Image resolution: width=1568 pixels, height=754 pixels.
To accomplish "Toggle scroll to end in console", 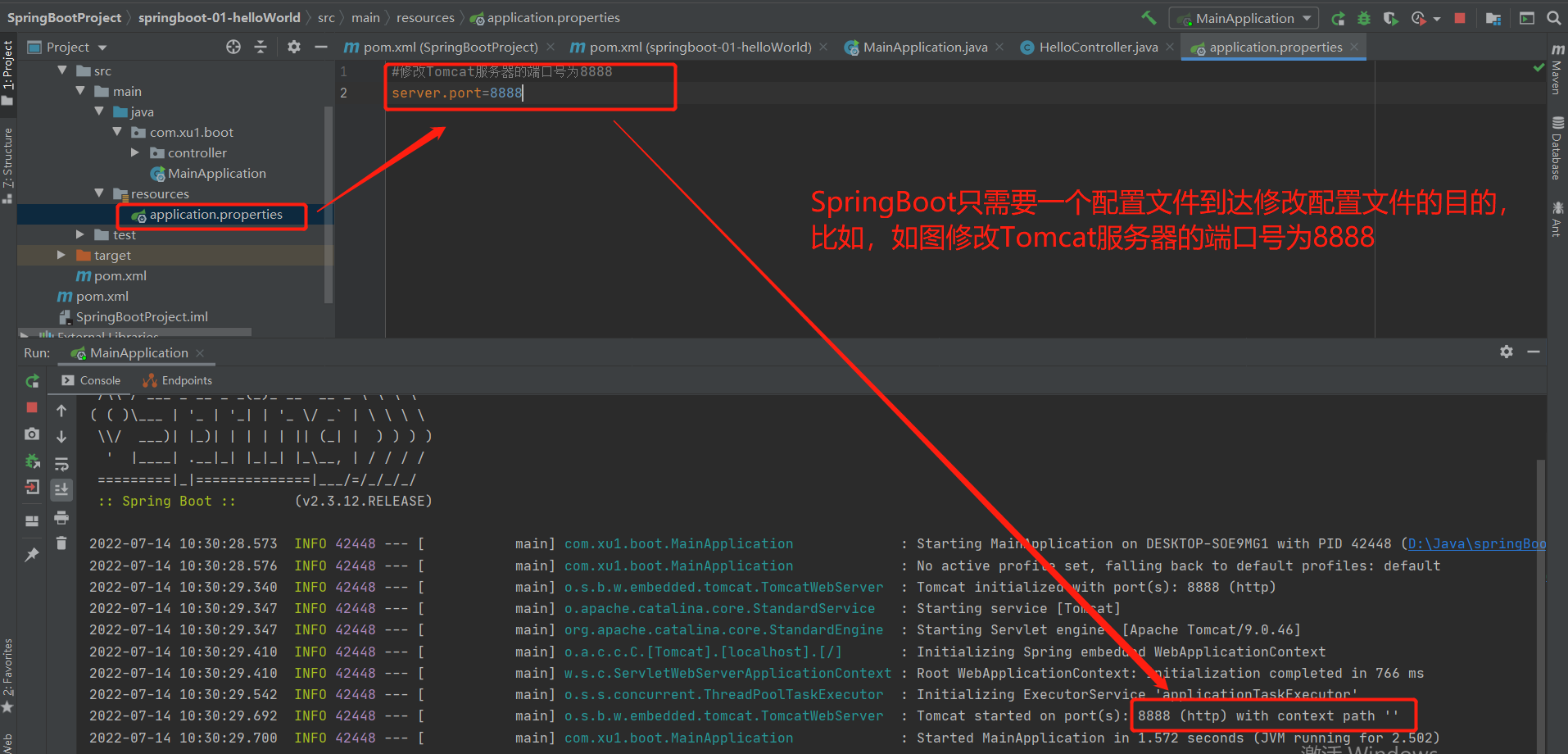I will (x=61, y=490).
